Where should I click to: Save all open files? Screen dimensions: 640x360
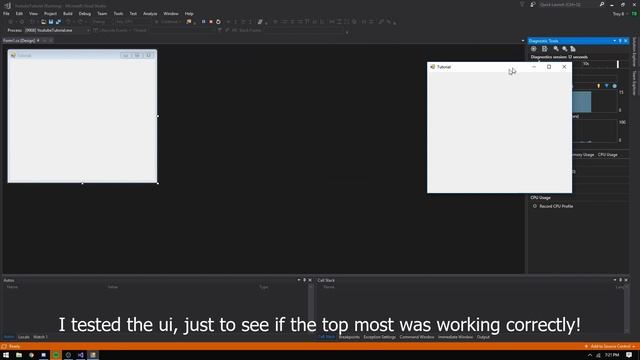(x=58, y=22)
